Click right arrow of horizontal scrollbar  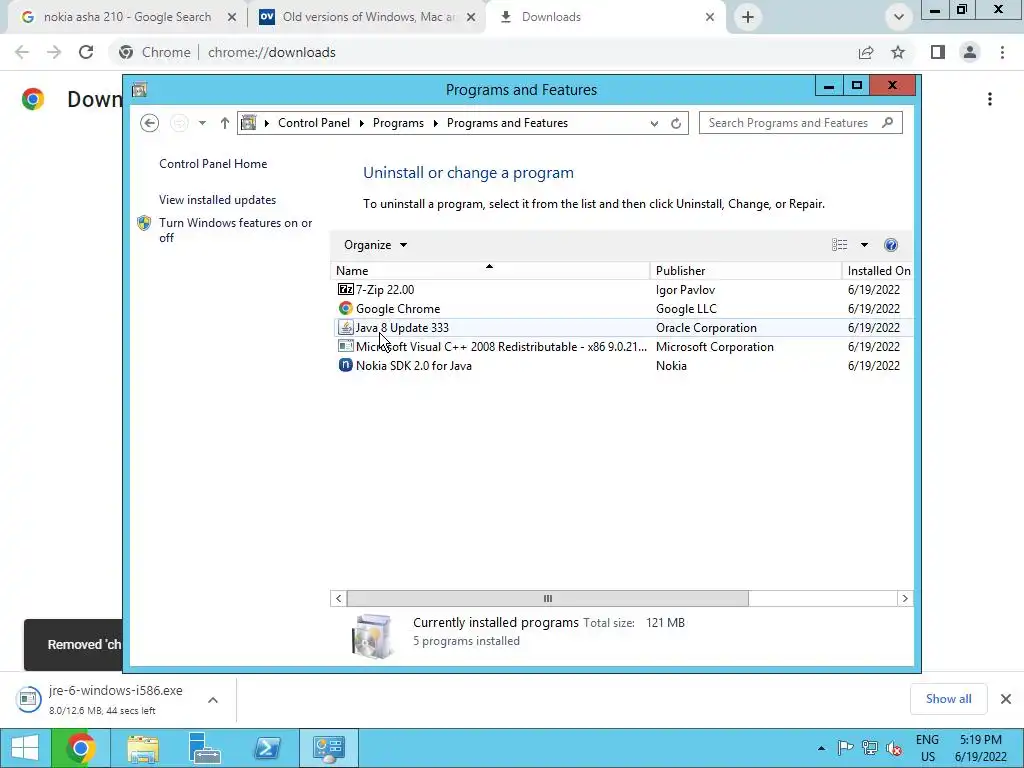pos(904,598)
